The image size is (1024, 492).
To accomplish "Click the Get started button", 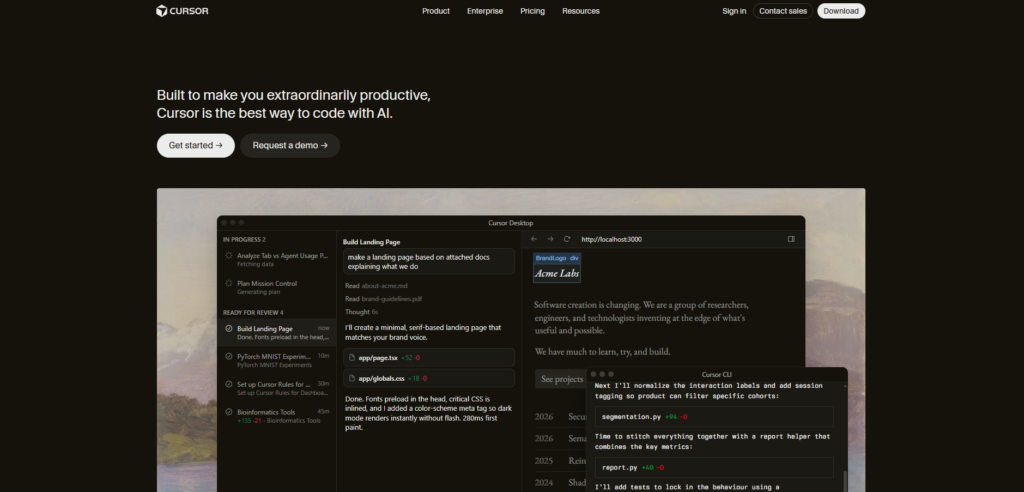I will pyautogui.click(x=195, y=146).
